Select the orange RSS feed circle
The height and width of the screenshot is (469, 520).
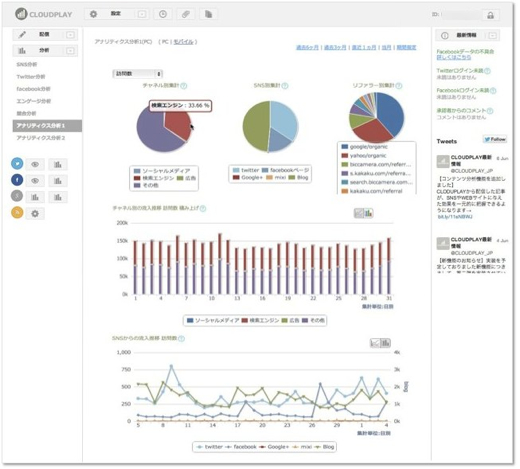(x=17, y=212)
